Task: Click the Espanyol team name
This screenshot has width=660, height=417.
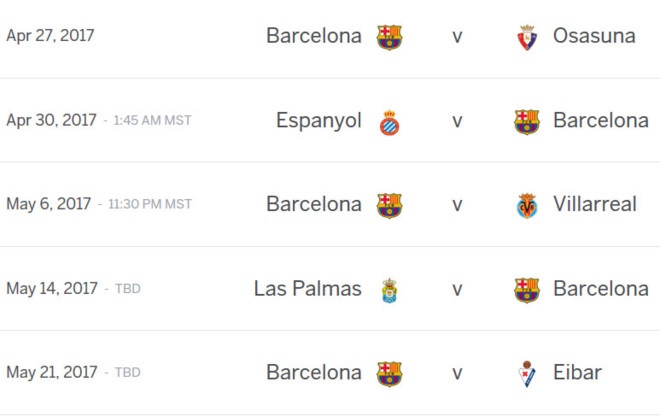Action: [319, 121]
